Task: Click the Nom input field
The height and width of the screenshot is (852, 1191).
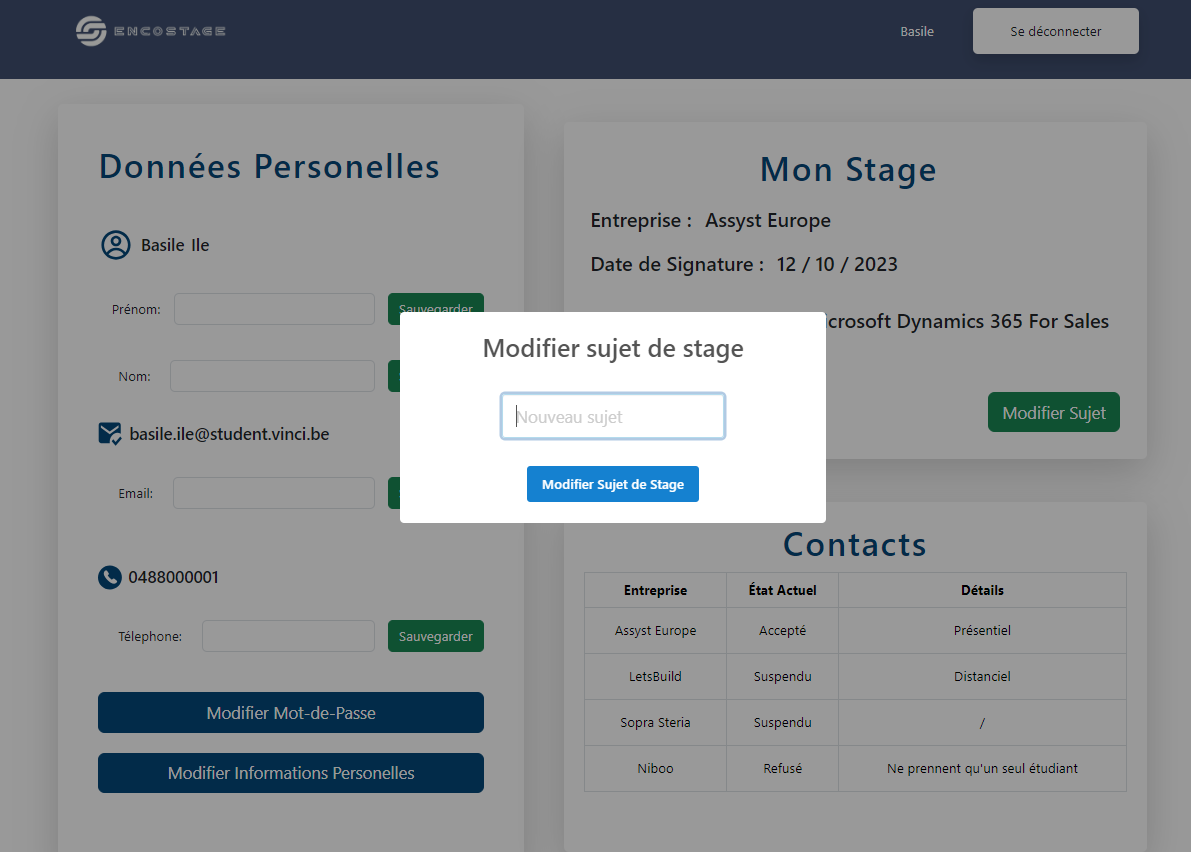Action: point(273,376)
